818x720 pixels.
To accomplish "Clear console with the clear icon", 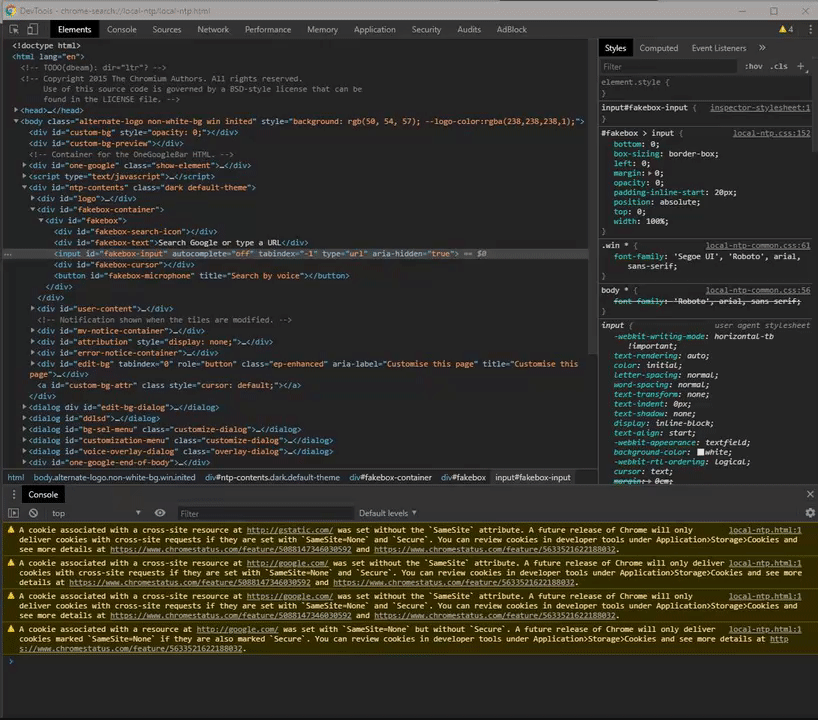I will [x=33, y=513].
